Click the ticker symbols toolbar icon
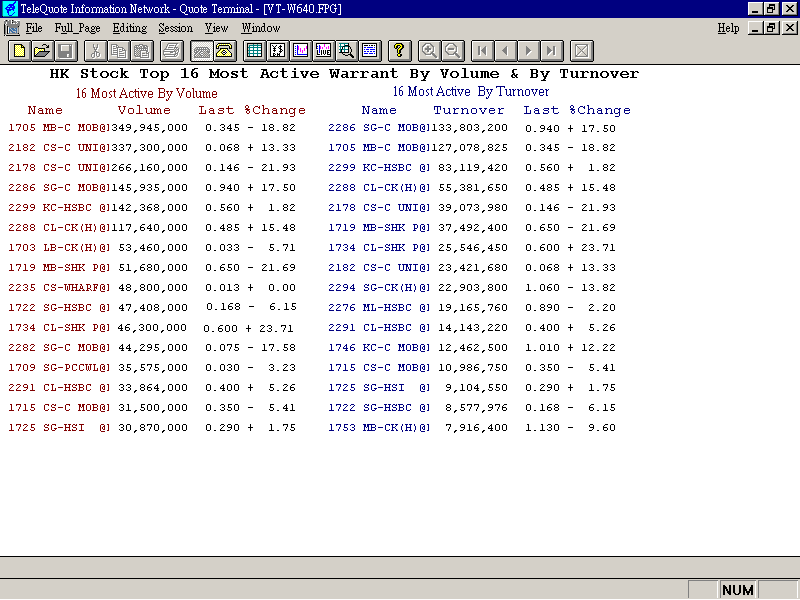This screenshot has width=800, height=600. [278, 51]
